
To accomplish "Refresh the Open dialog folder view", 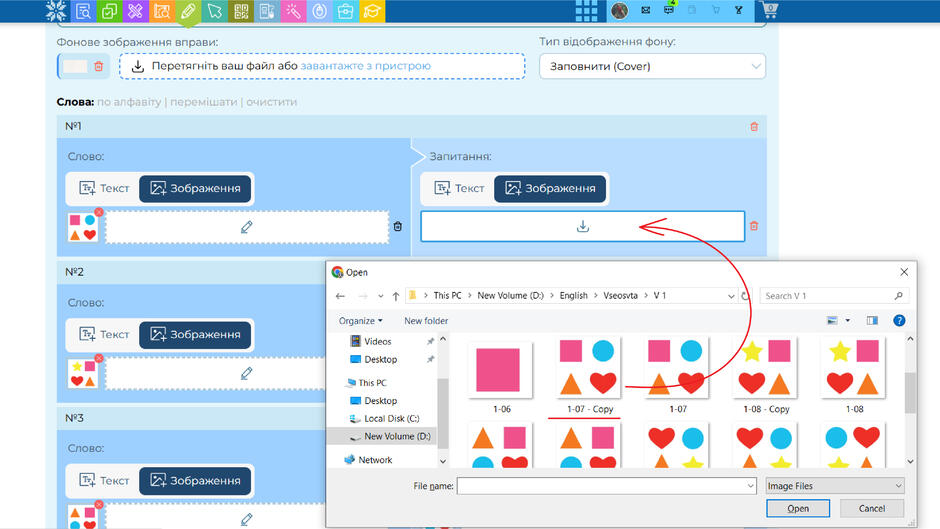I will [745, 296].
